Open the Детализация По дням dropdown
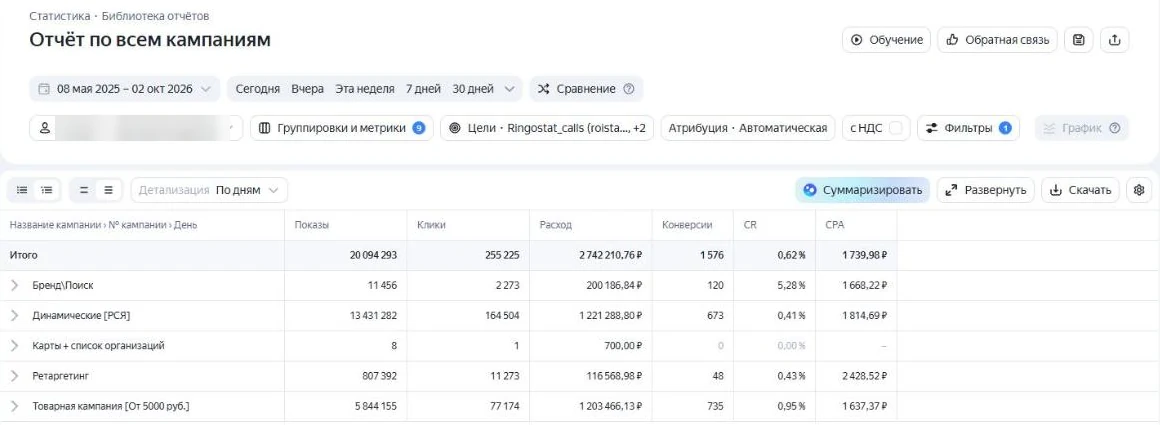 209,190
